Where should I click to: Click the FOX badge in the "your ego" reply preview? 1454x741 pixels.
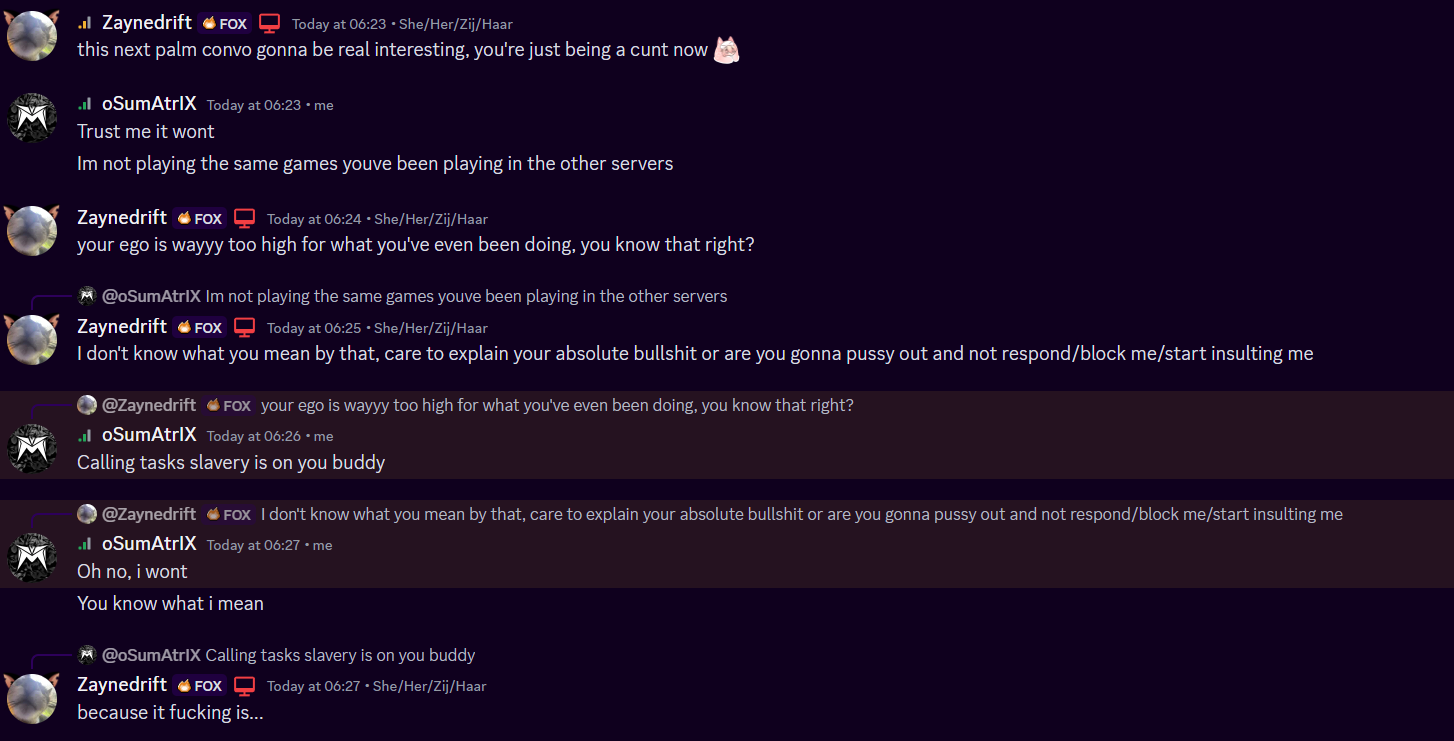229,405
